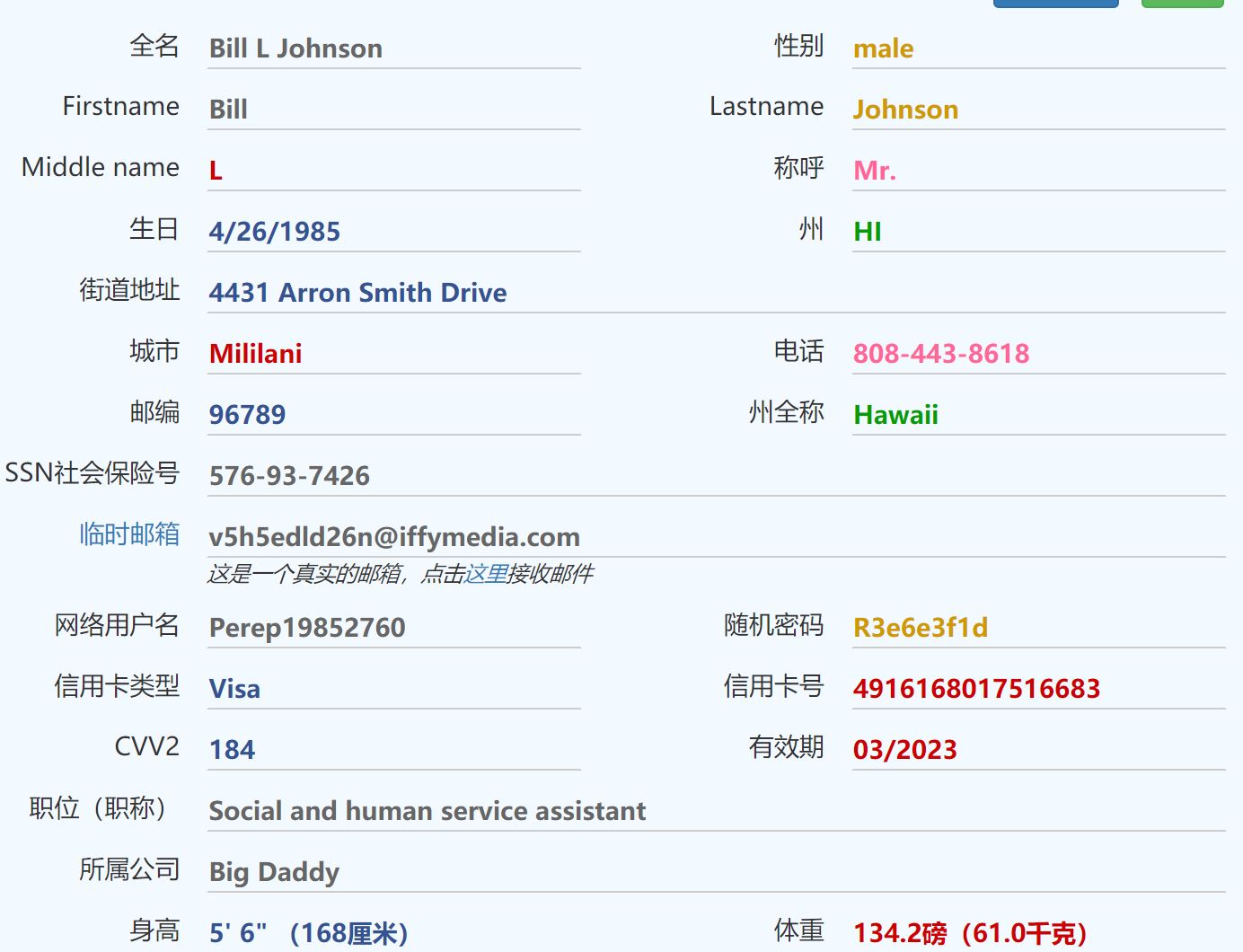This screenshot has height=952, width=1243.
Task: Select the random password R3e6e3f1d
Action: [x=920, y=628]
